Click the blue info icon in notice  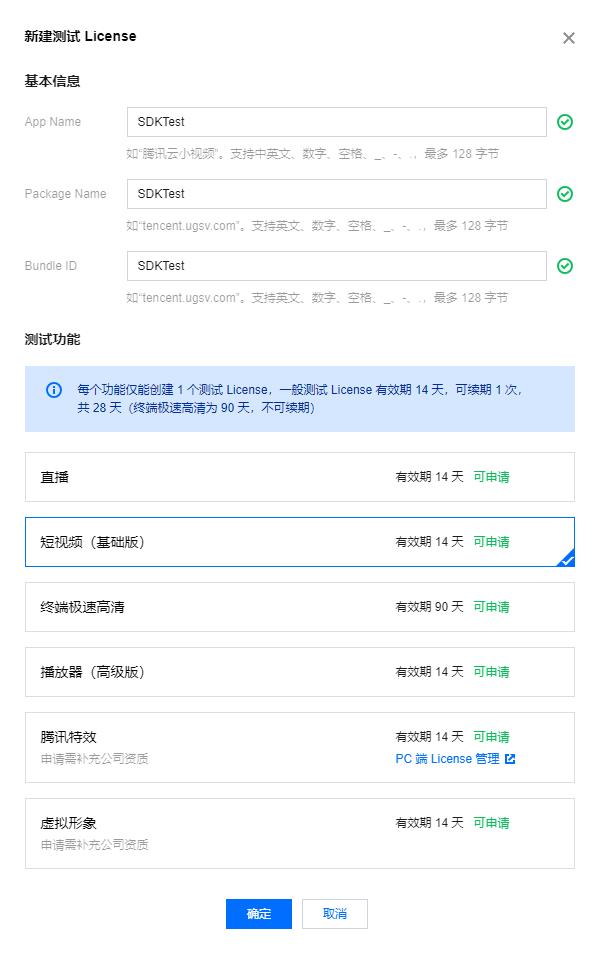coord(54,389)
